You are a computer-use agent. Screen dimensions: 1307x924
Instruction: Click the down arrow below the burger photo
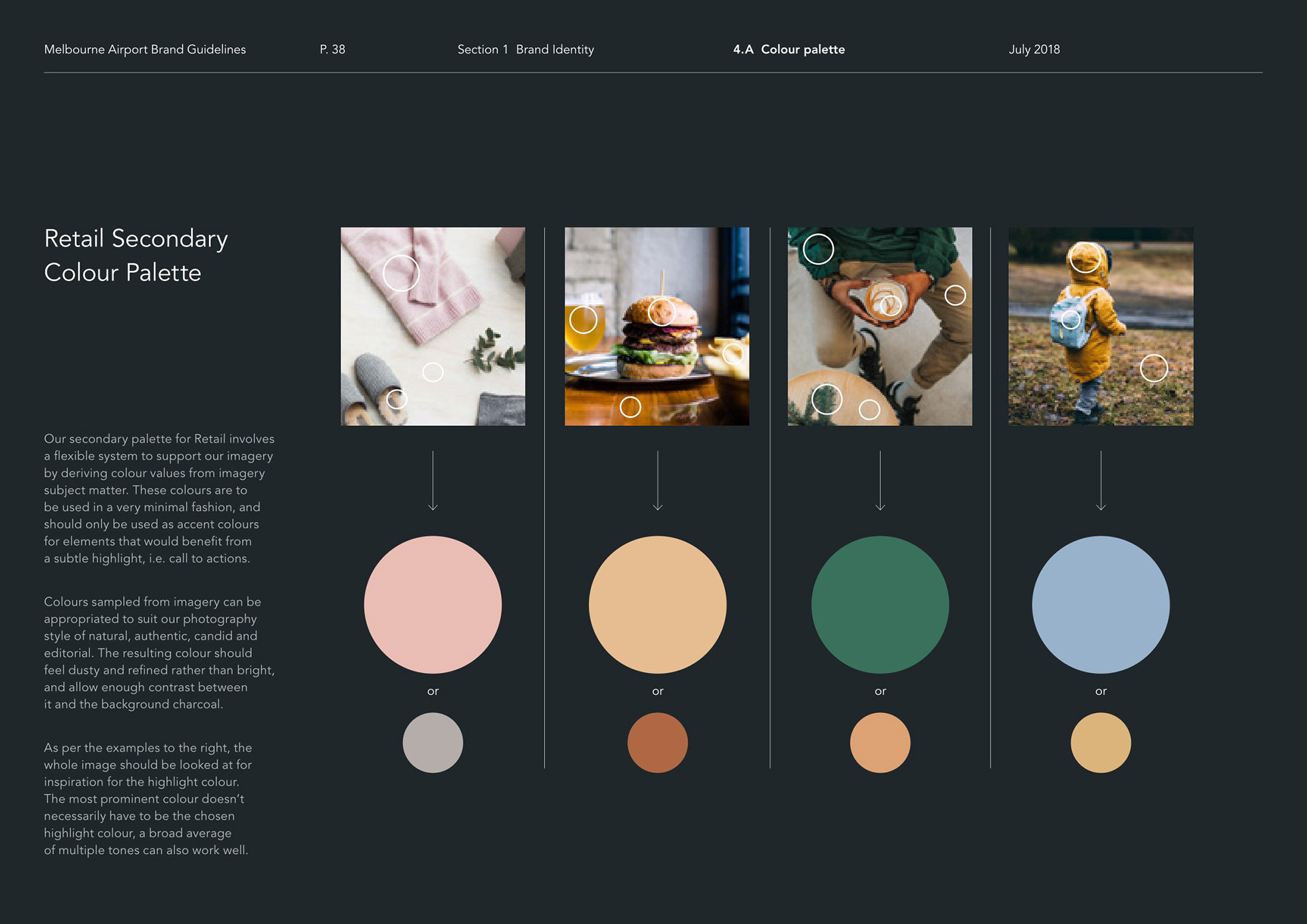tap(658, 480)
